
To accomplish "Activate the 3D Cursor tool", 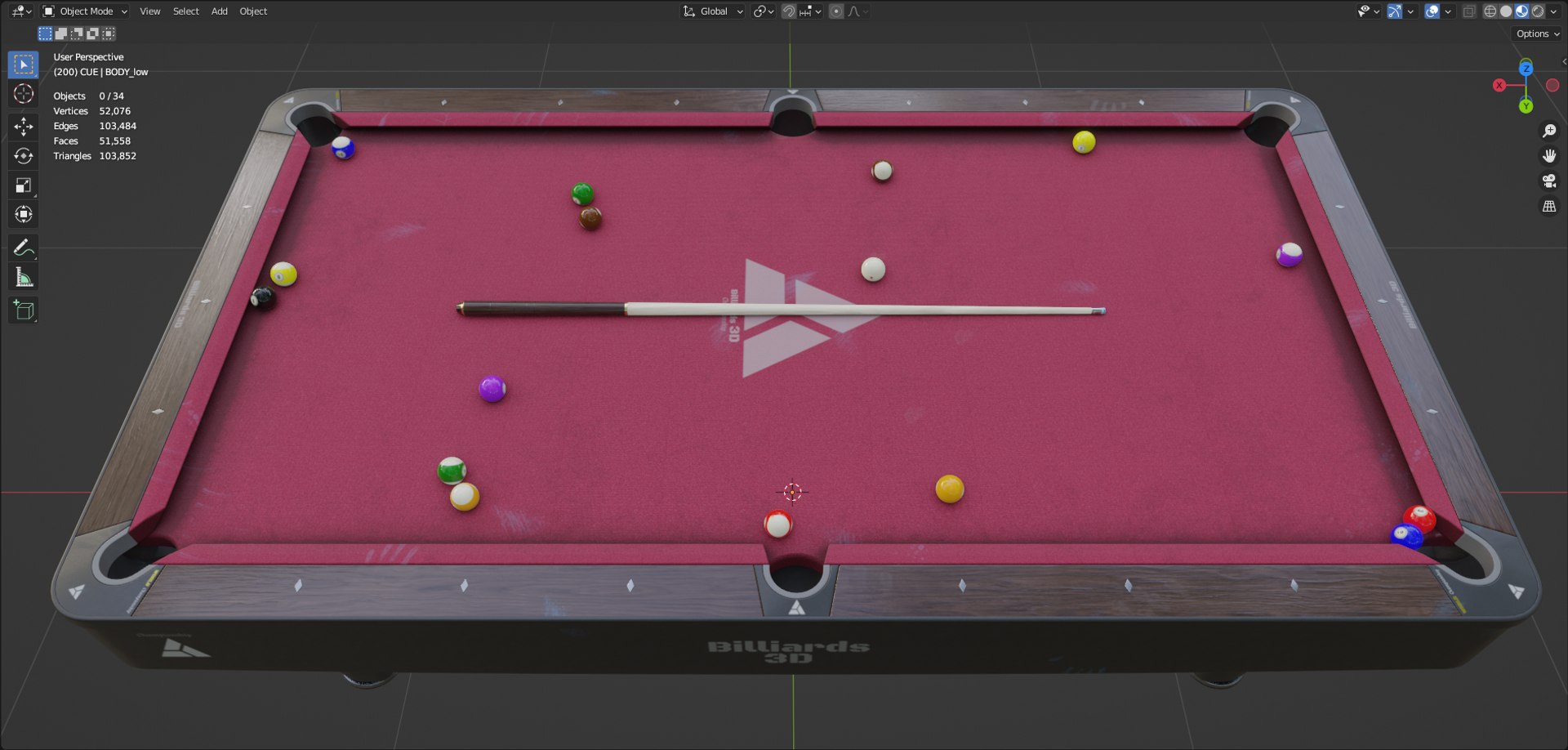I will [x=23, y=94].
